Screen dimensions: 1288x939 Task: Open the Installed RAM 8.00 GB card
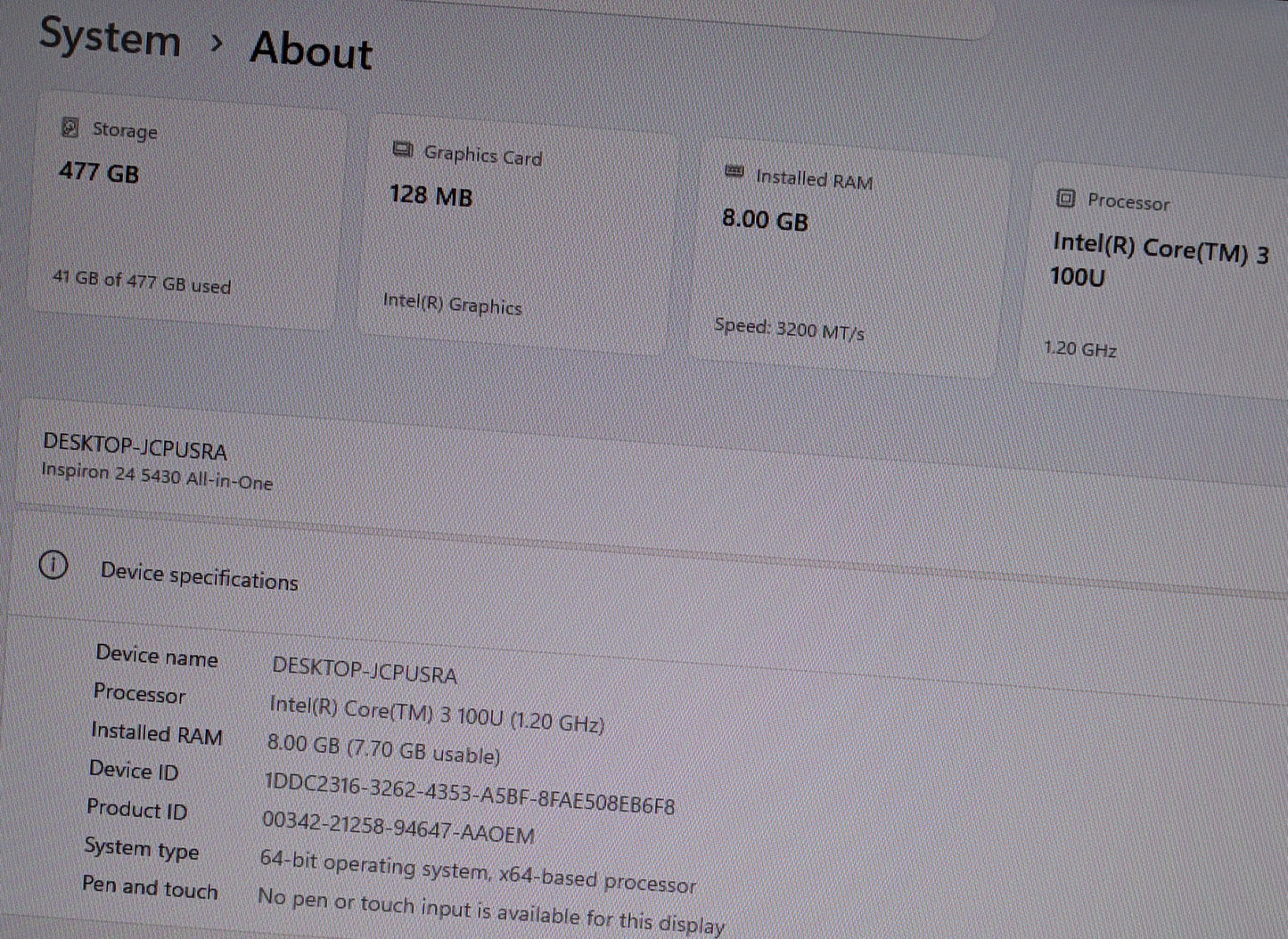click(849, 259)
